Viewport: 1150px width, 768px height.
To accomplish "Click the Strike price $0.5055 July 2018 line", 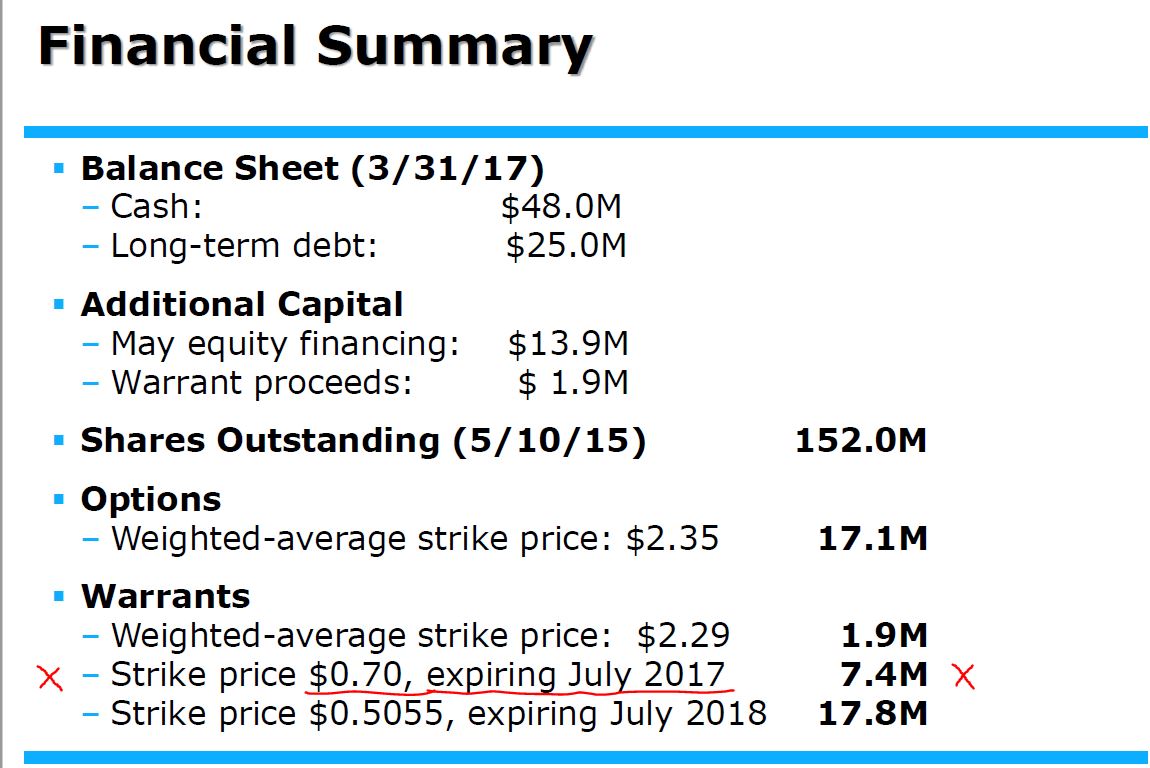I will click(x=439, y=713).
